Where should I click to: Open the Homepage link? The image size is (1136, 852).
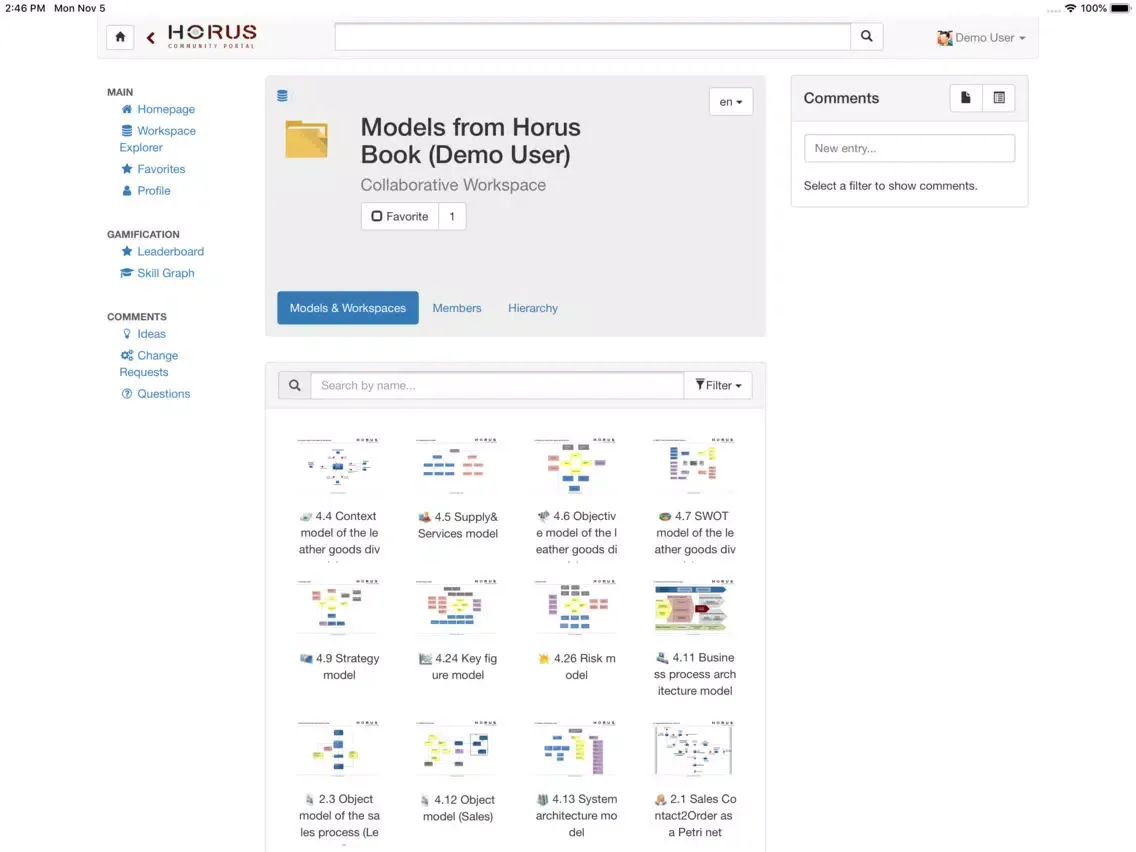point(166,109)
